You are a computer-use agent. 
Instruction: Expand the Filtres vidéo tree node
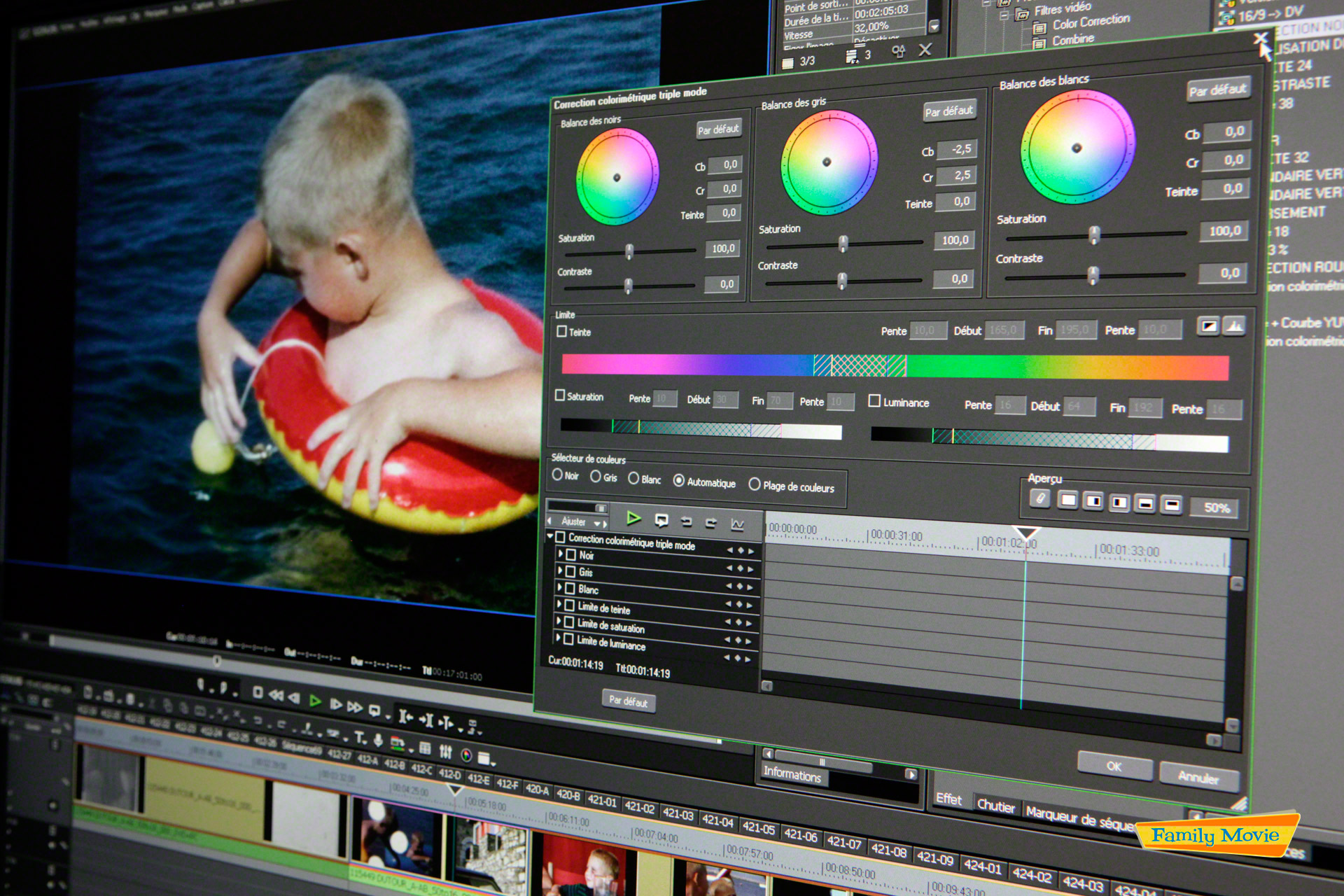point(1004,15)
